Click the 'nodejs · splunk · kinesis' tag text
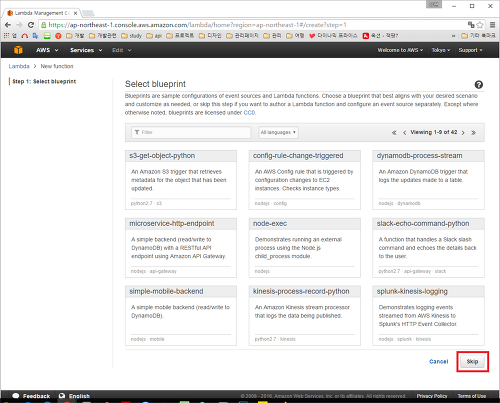Image resolution: width=500 pixels, height=403 pixels. click(x=405, y=339)
